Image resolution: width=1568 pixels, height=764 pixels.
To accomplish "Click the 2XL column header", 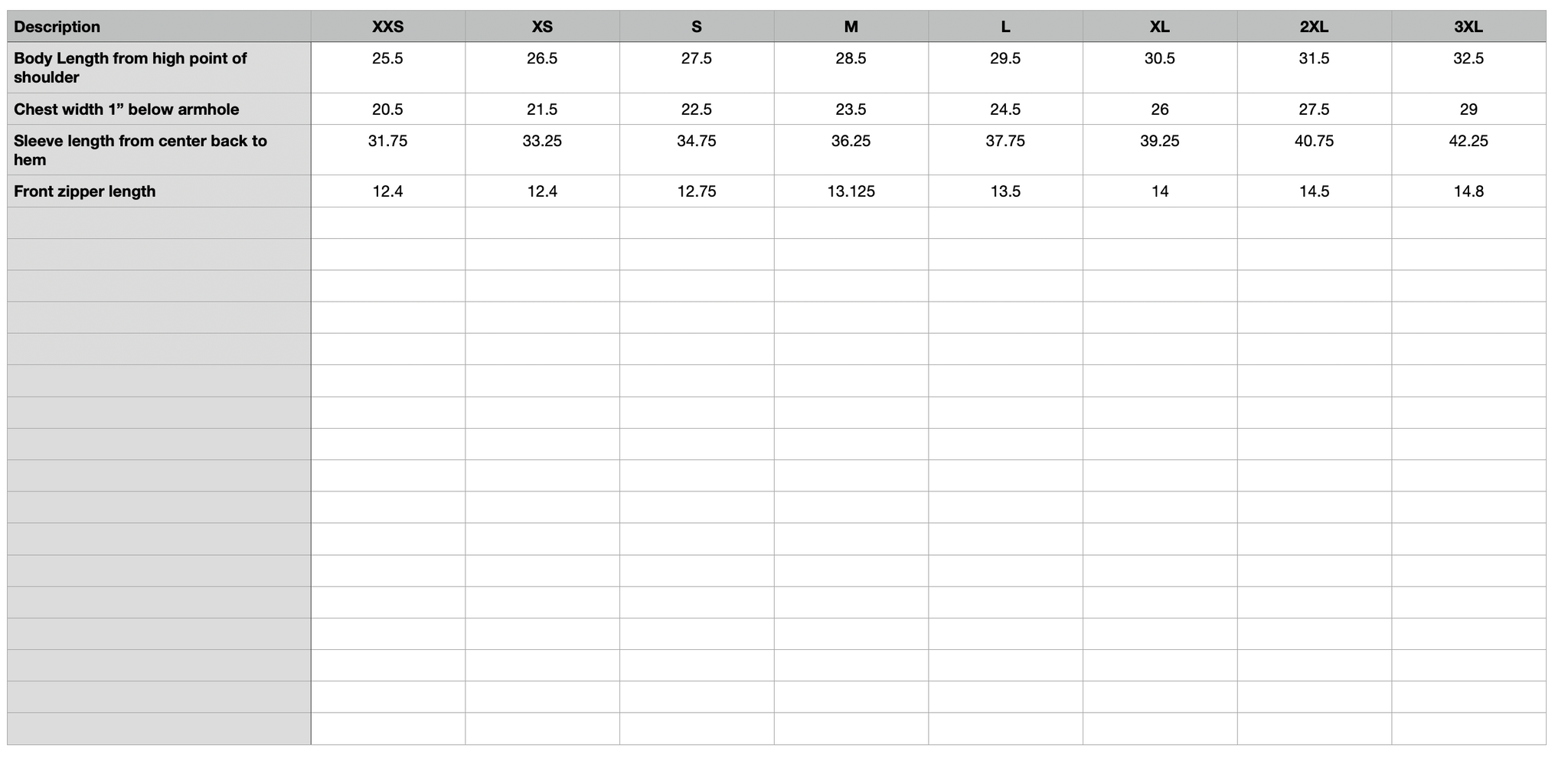I will pos(1314,27).
